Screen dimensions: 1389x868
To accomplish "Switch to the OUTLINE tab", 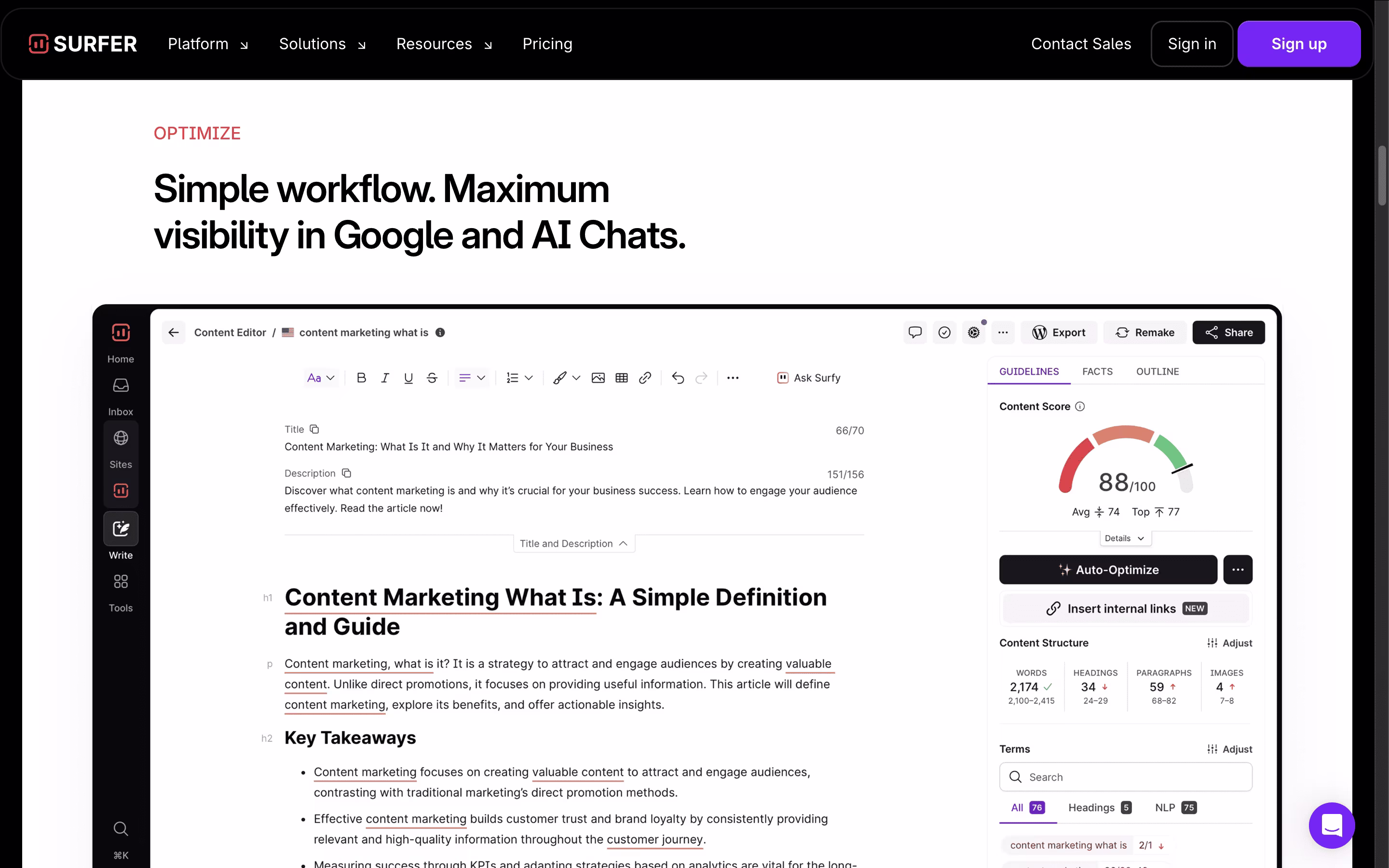I will [x=1157, y=371].
